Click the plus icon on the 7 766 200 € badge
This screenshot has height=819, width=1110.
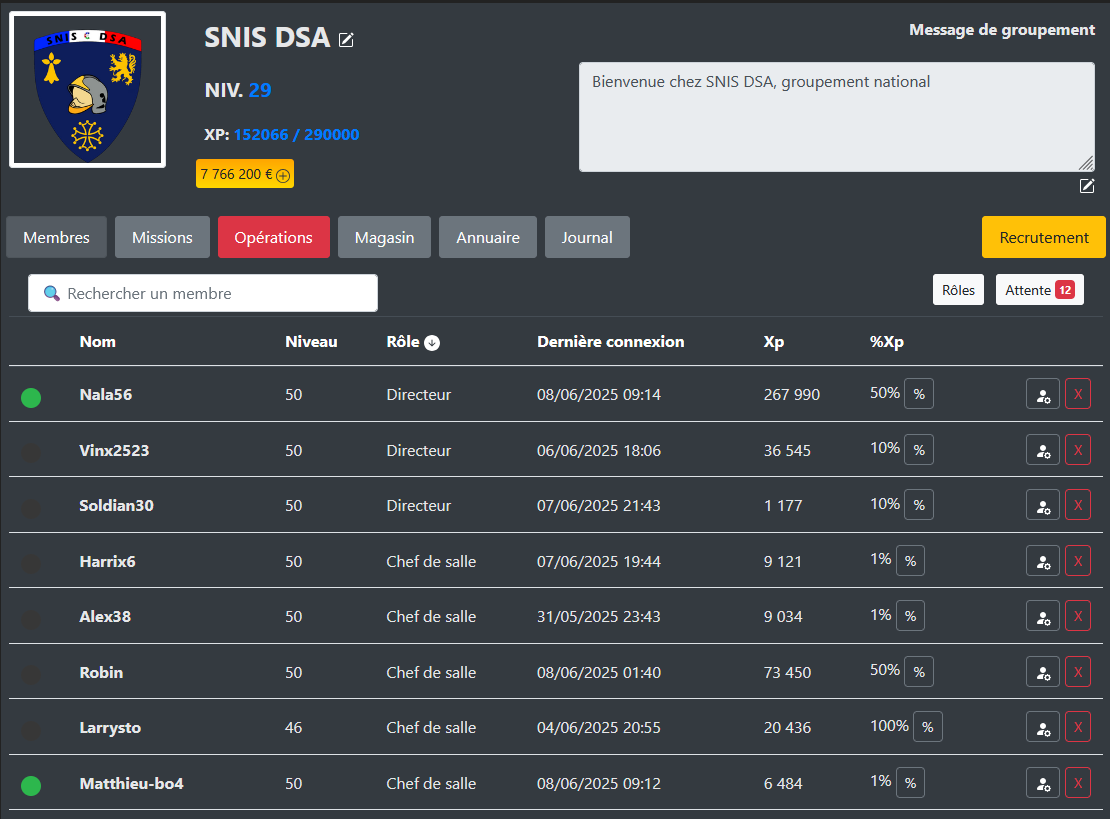point(283,175)
